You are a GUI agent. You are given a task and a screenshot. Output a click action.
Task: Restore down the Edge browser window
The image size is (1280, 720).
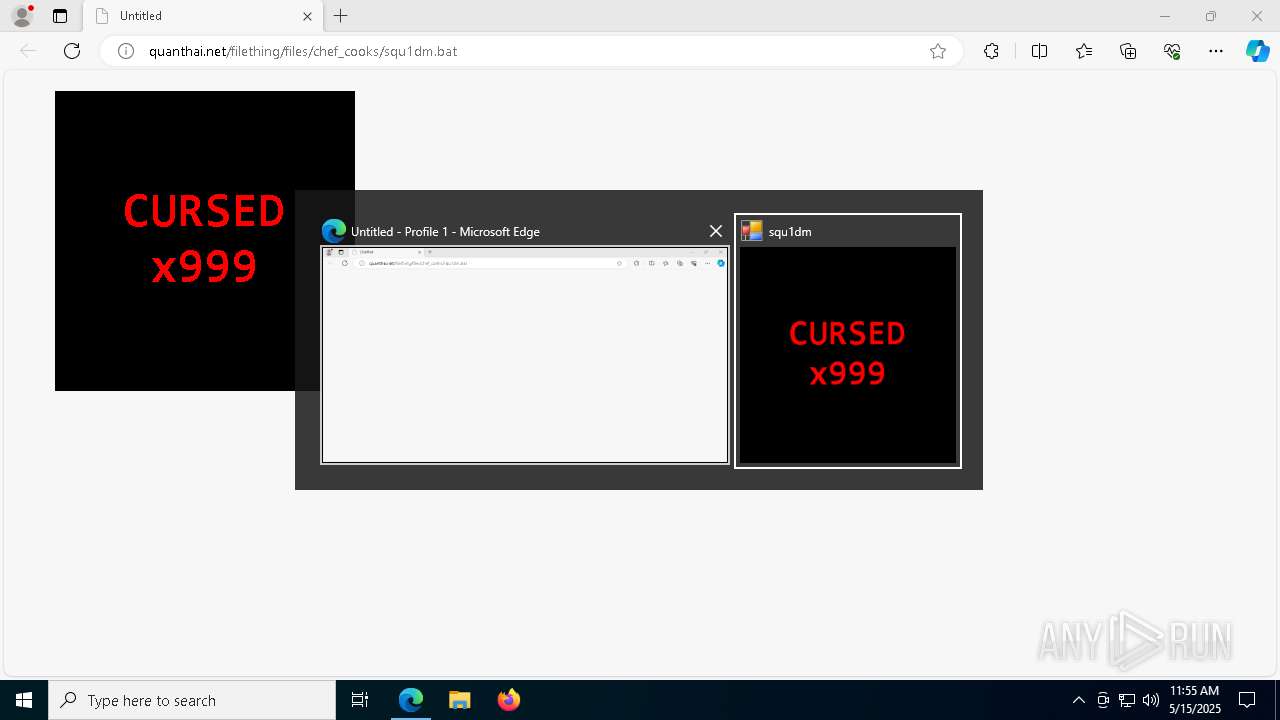tap(1211, 16)
